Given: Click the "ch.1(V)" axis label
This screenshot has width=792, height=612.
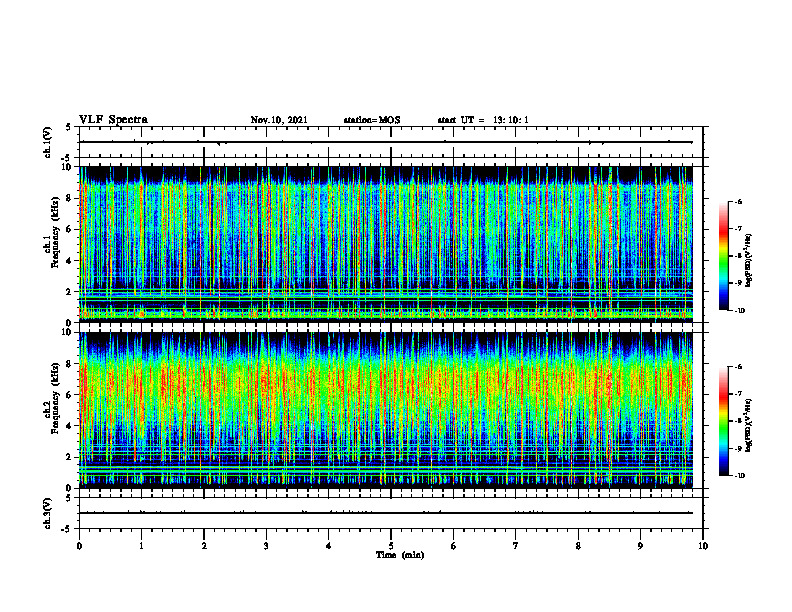Looking at the screenshot, I should (x=48, y=142).
